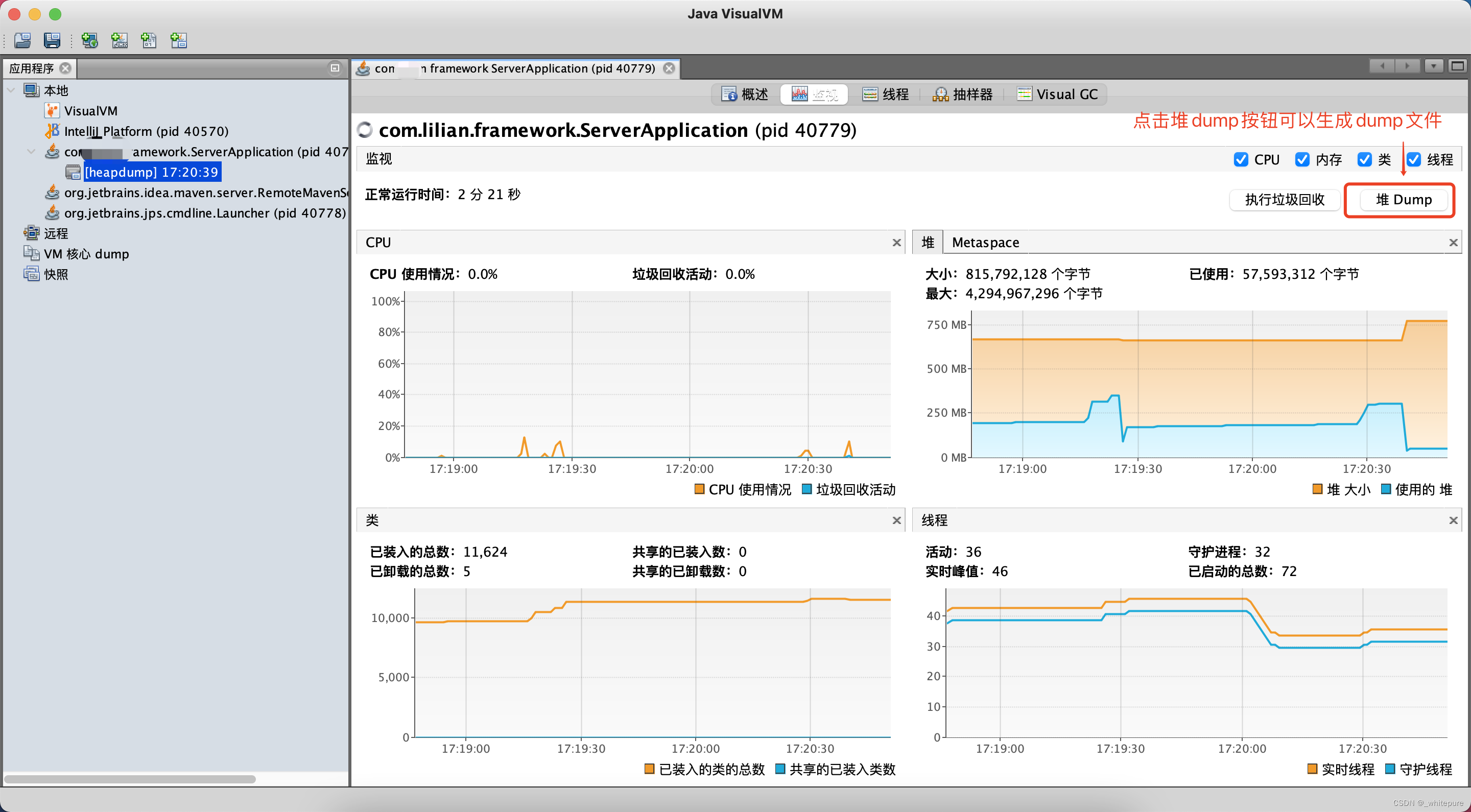Click the VisualVM app icon in tree
1471x812 pixels.
pos(52,110)
